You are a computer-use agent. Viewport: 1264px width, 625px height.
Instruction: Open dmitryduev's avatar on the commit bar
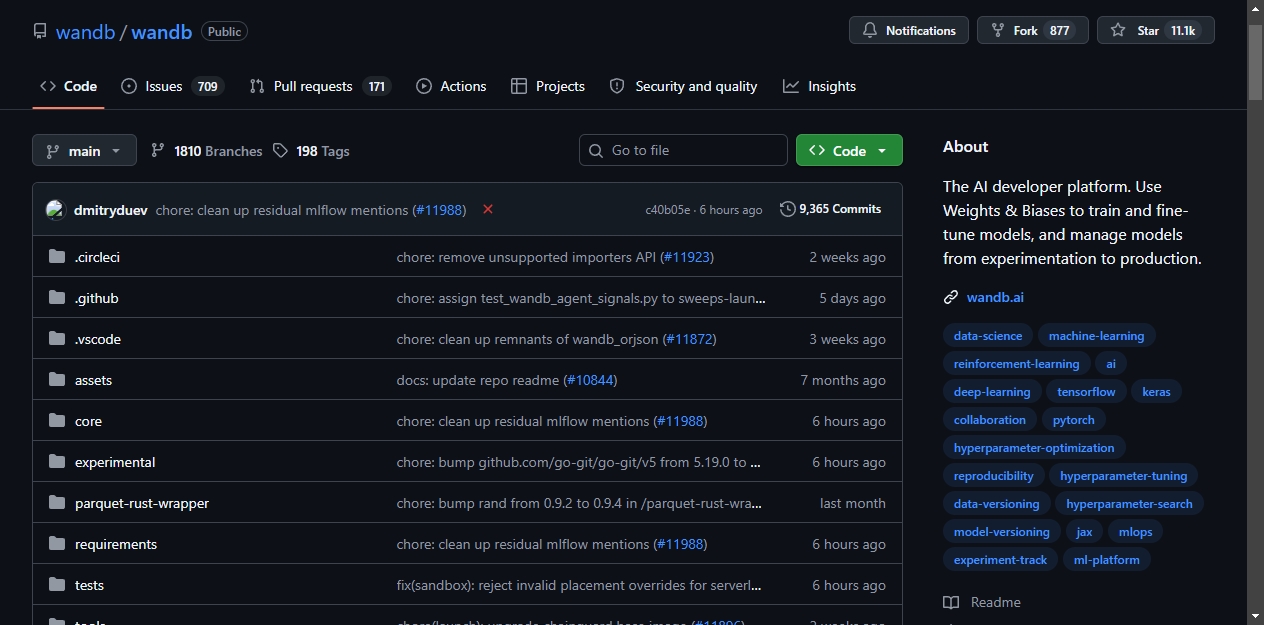(55, 210)
